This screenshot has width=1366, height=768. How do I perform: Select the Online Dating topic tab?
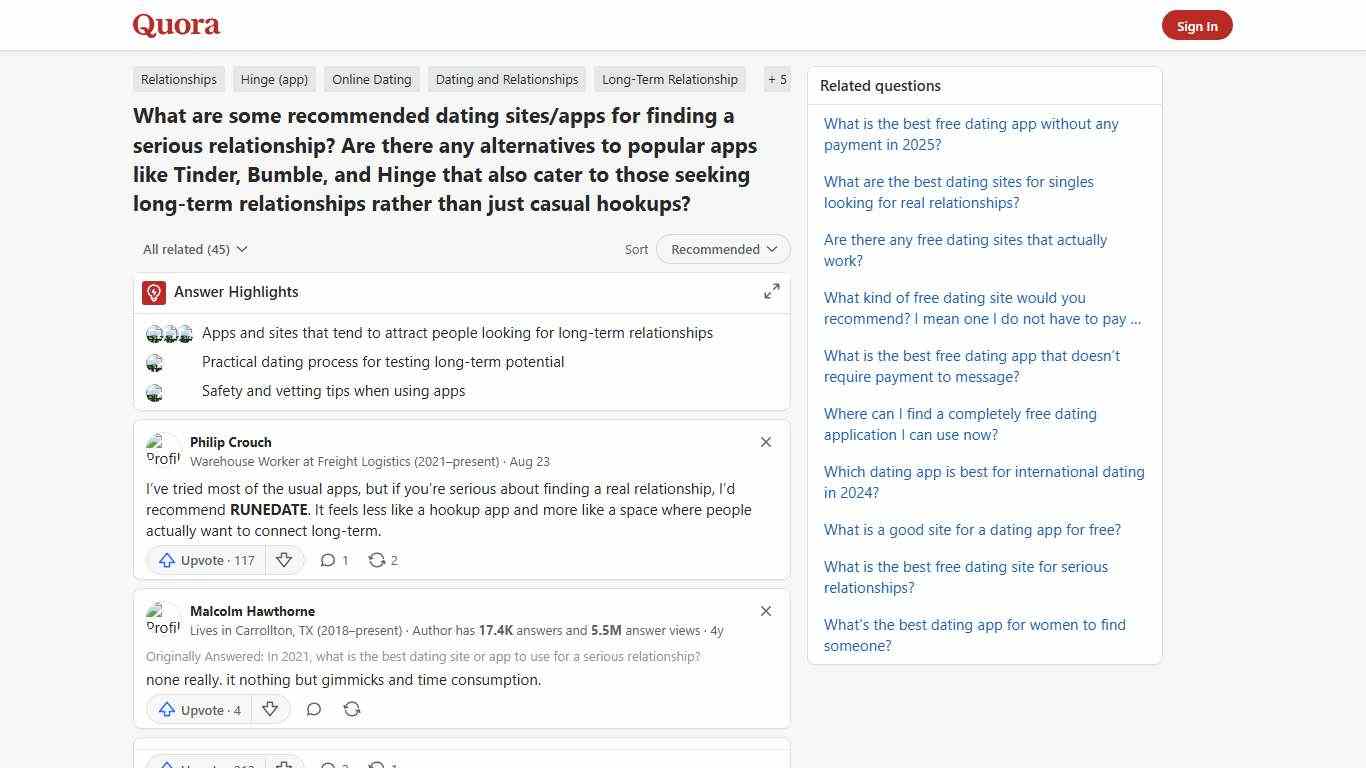371,79
